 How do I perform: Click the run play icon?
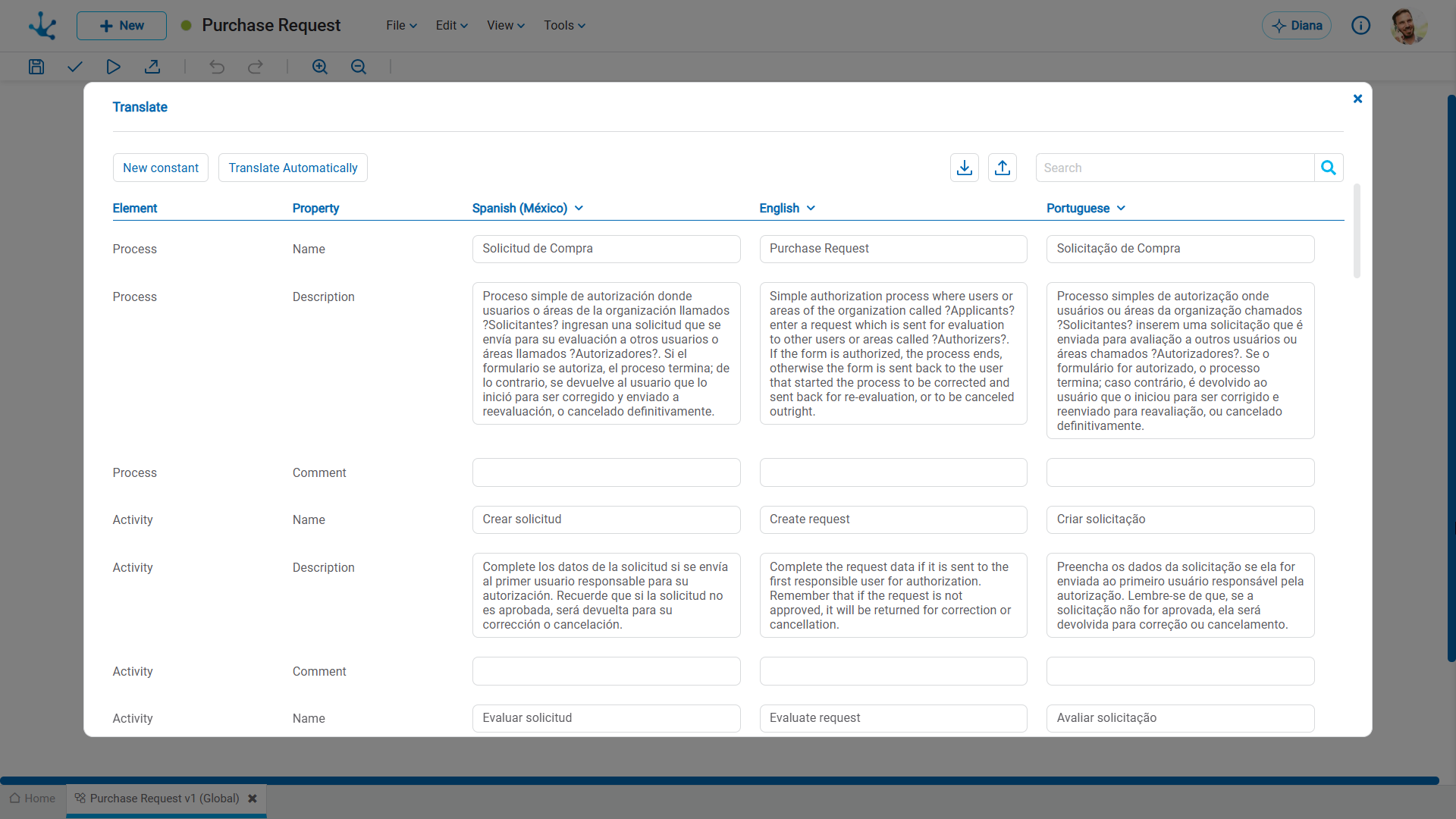tap(113, 67)
